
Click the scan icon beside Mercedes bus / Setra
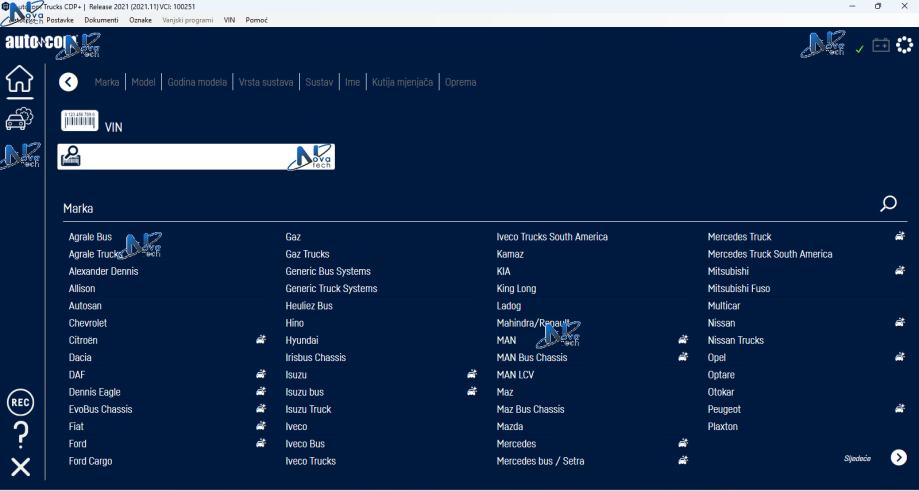[683, 461]
